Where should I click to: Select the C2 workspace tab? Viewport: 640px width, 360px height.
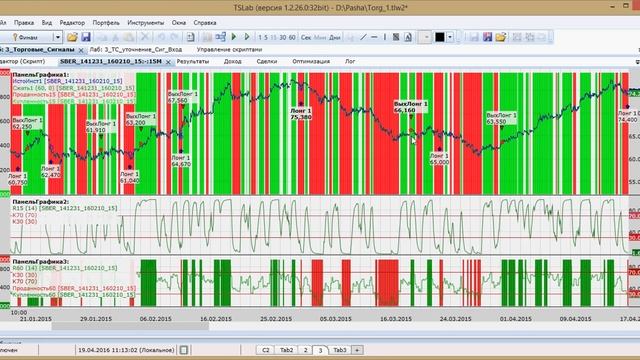[266, 350]
